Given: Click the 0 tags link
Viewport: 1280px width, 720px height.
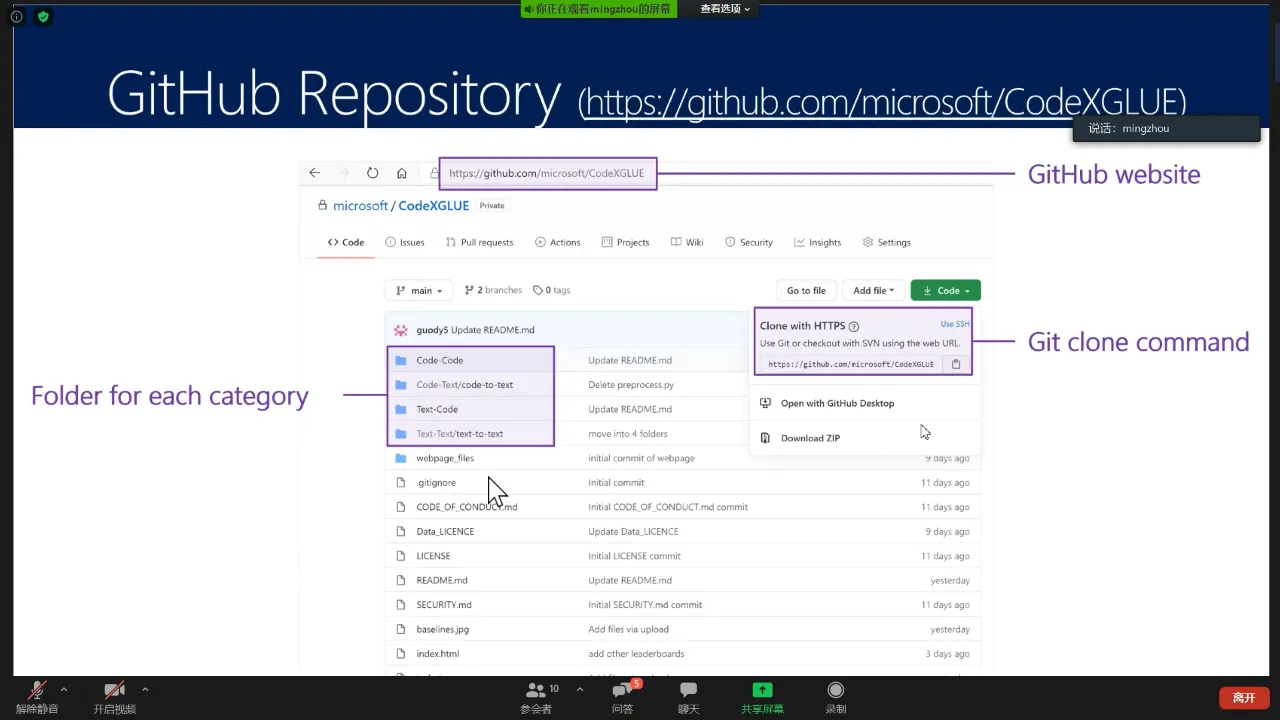Looking at the screenshot, I should [552, 290].
